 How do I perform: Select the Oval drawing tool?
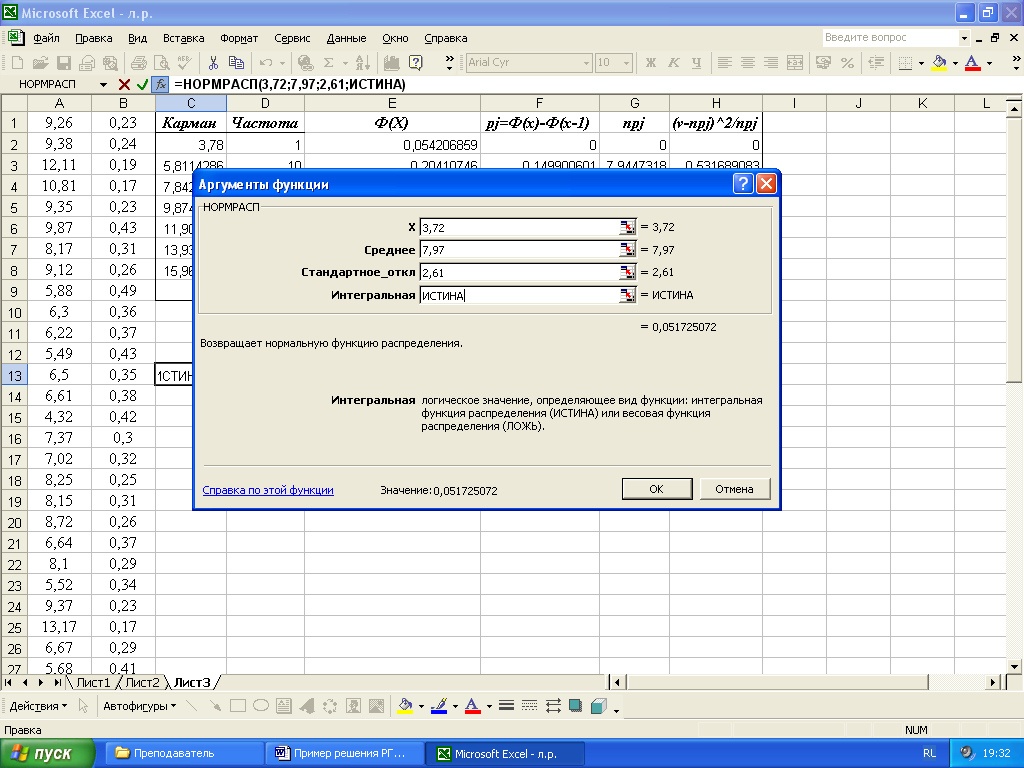point(261,706)
